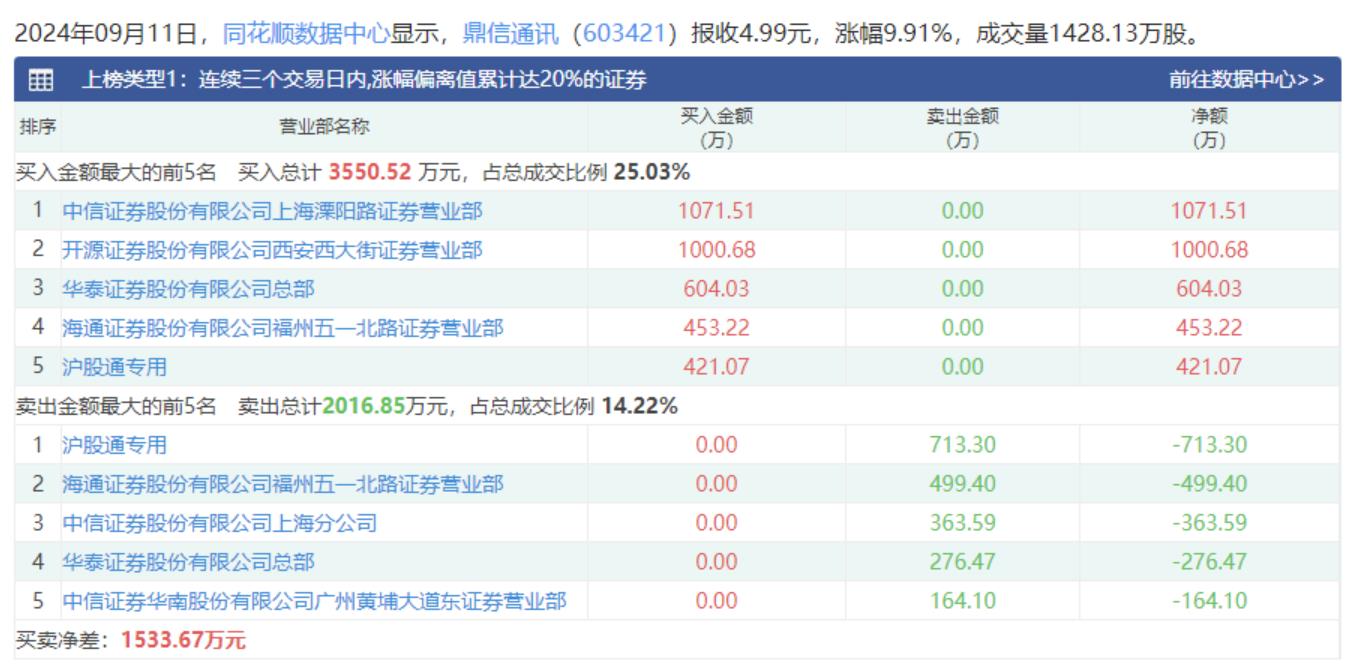Screen dimensions: 1355x665
Task: Click the 卖出金额最大的前5名 section label
Action: pos(116,406)
